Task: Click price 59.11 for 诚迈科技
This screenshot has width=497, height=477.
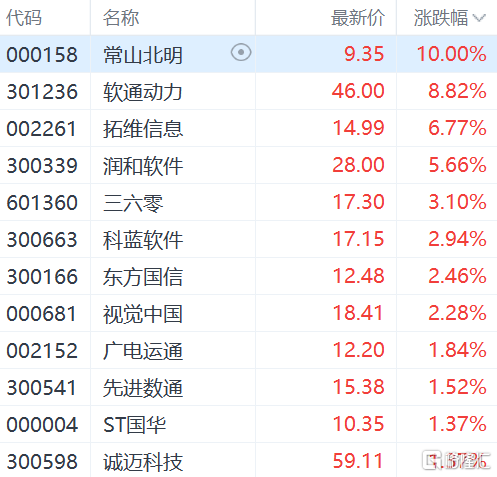Action: (x=358, y=461)
